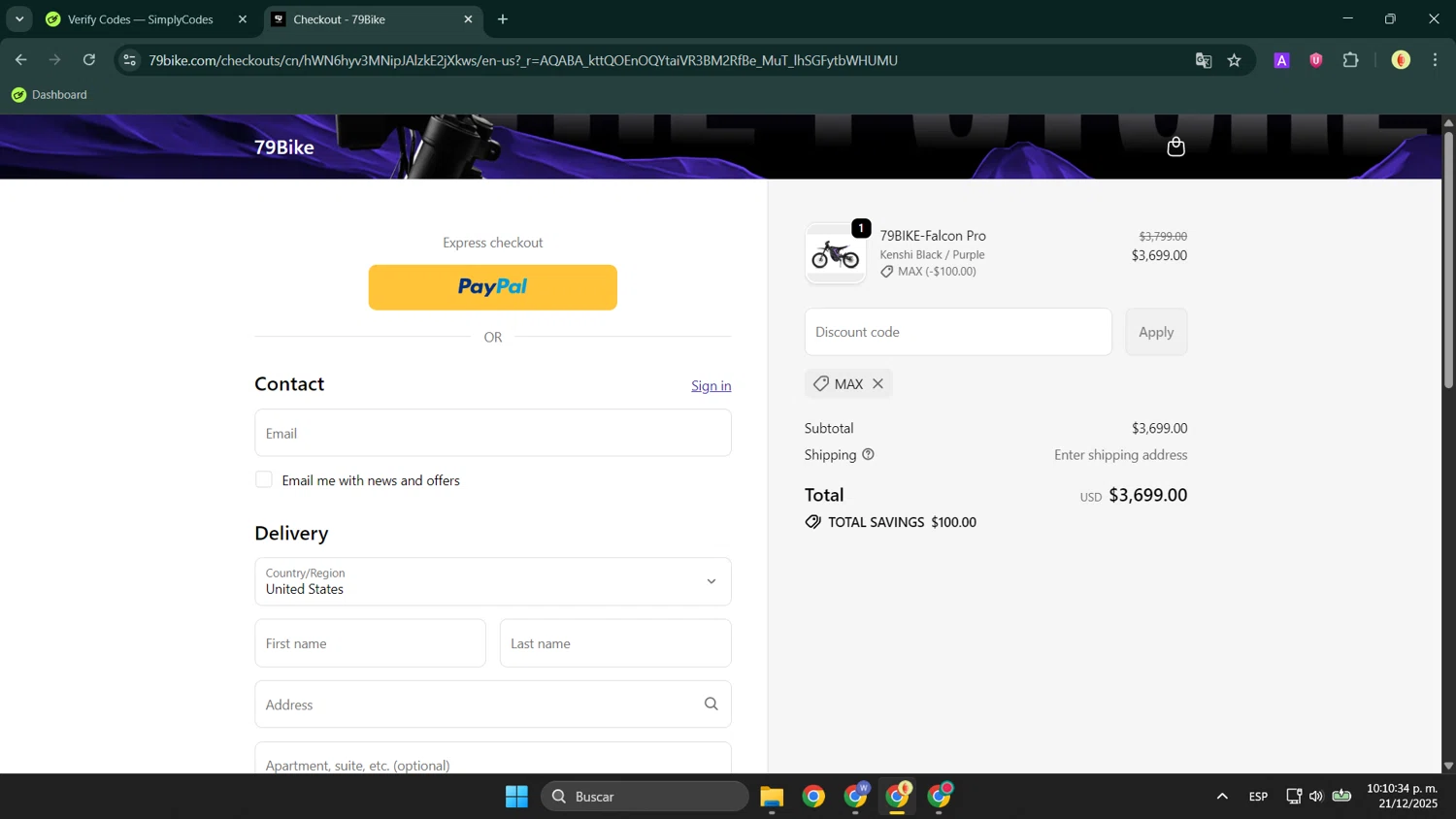
Task: Reload the page
Action: pos(89,60)
